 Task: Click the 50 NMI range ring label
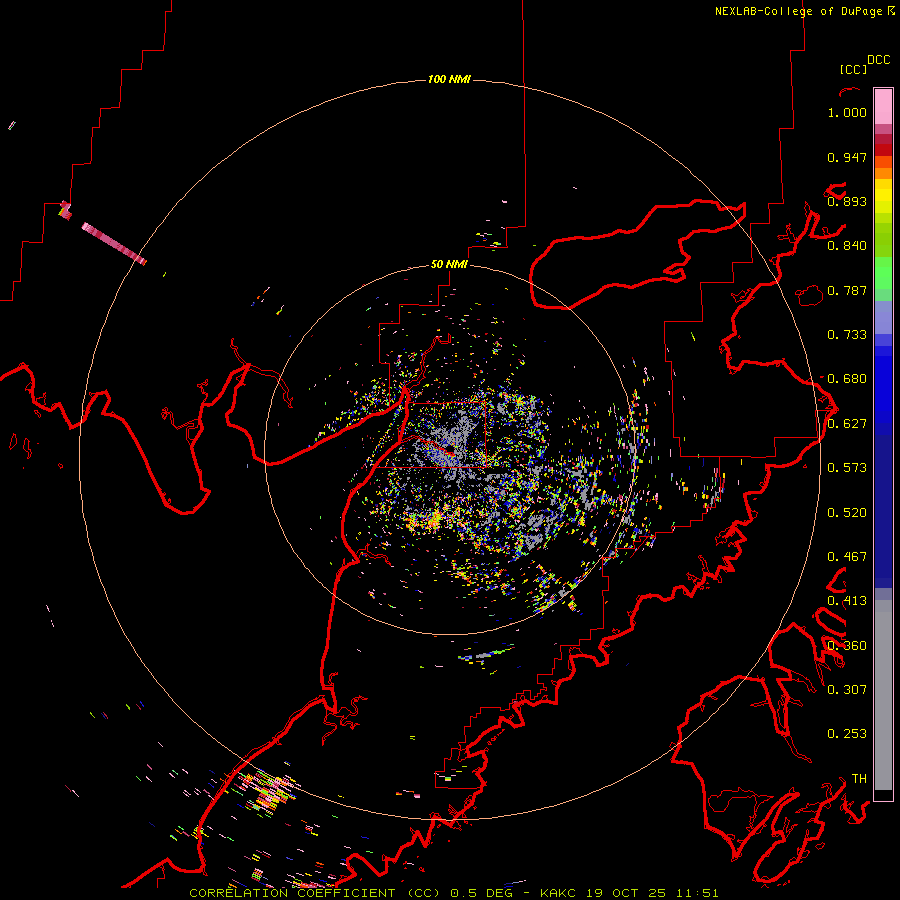(x=449, y=265)
